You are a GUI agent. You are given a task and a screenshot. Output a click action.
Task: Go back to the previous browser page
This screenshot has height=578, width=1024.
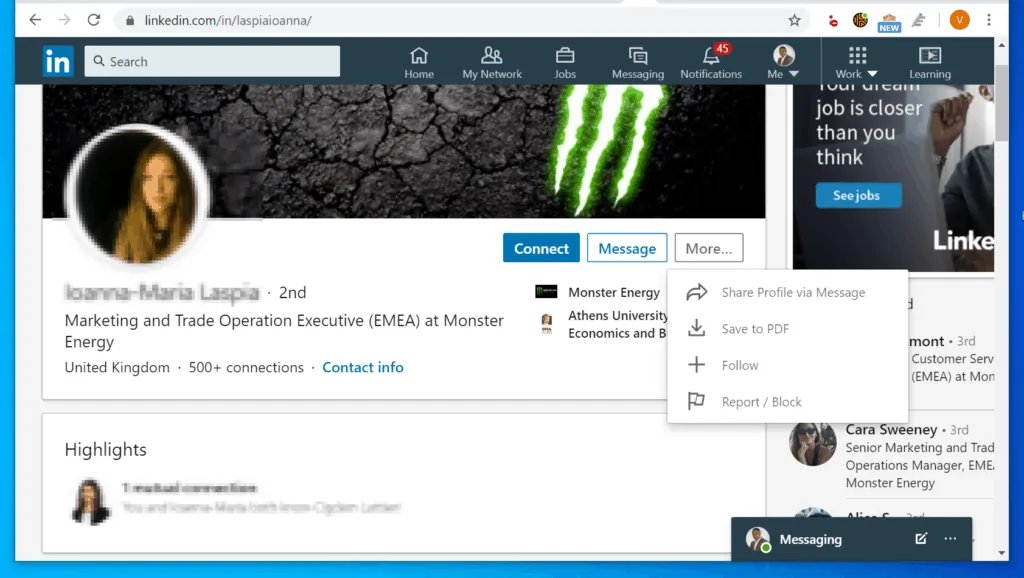pos(35,20)
